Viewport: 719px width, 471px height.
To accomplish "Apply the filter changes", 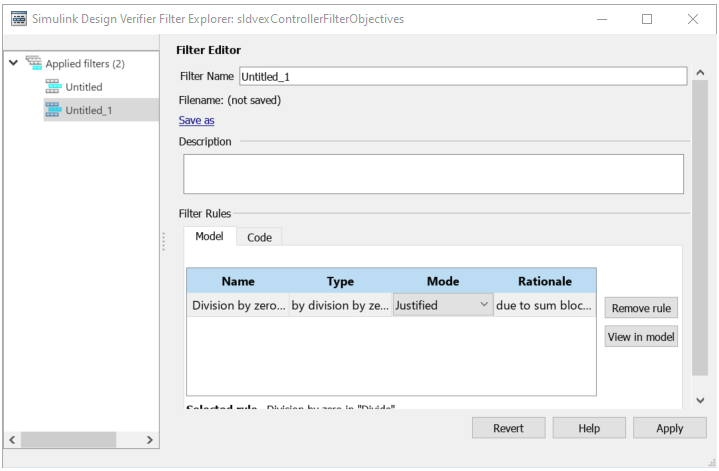I will pyautogui.click(x=669, y=428).
